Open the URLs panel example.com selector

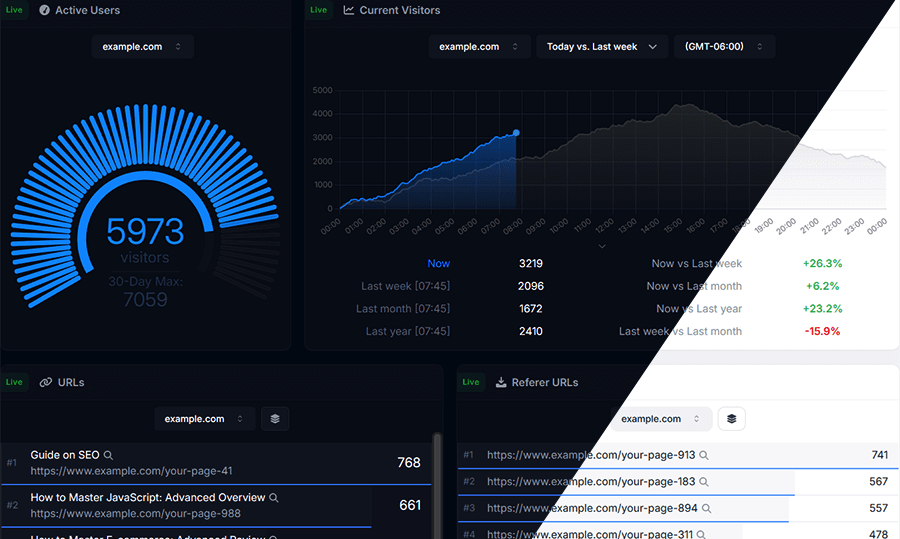[x=204, y=419]
